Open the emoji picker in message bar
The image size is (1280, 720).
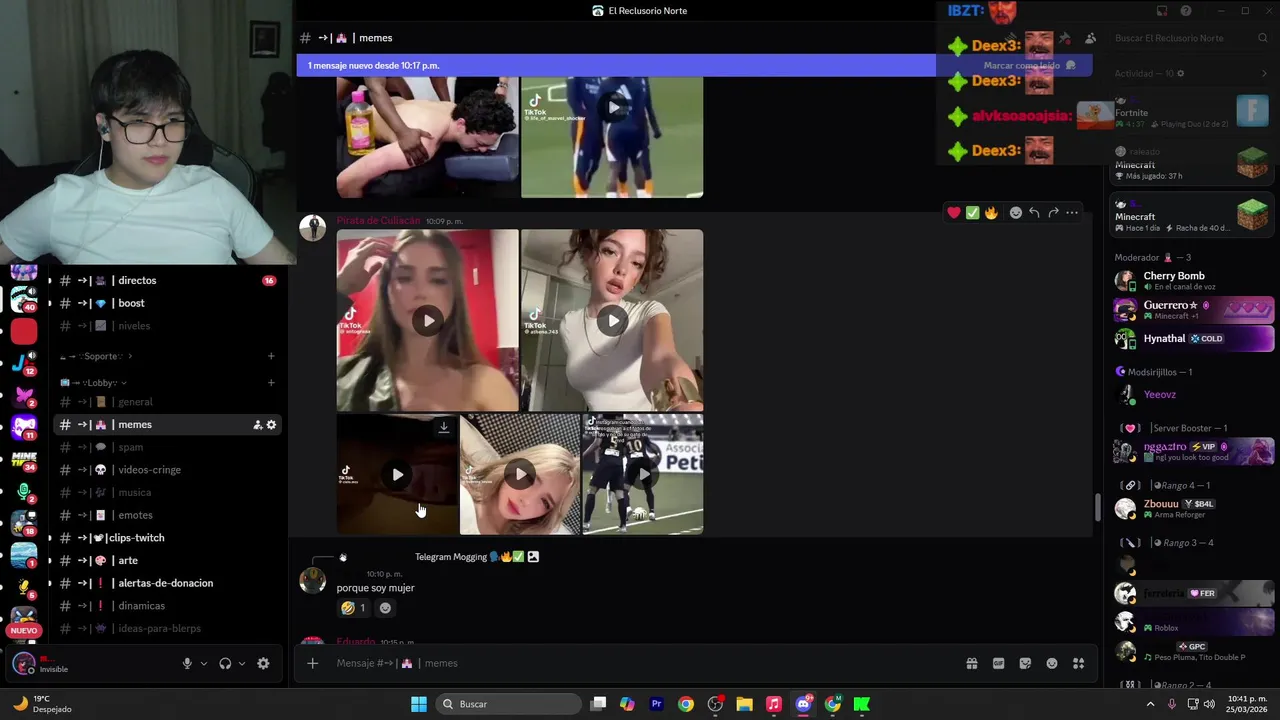click(1052, 663)
